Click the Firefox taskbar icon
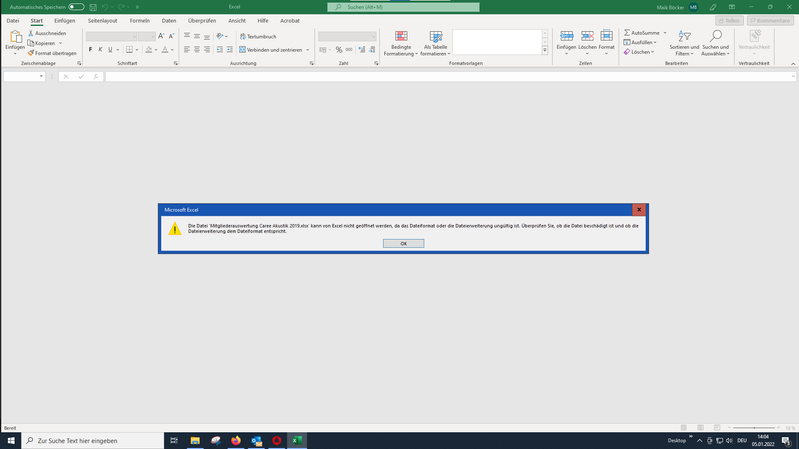The height and width of the screenshot is (449, 799). coord(235,440)
